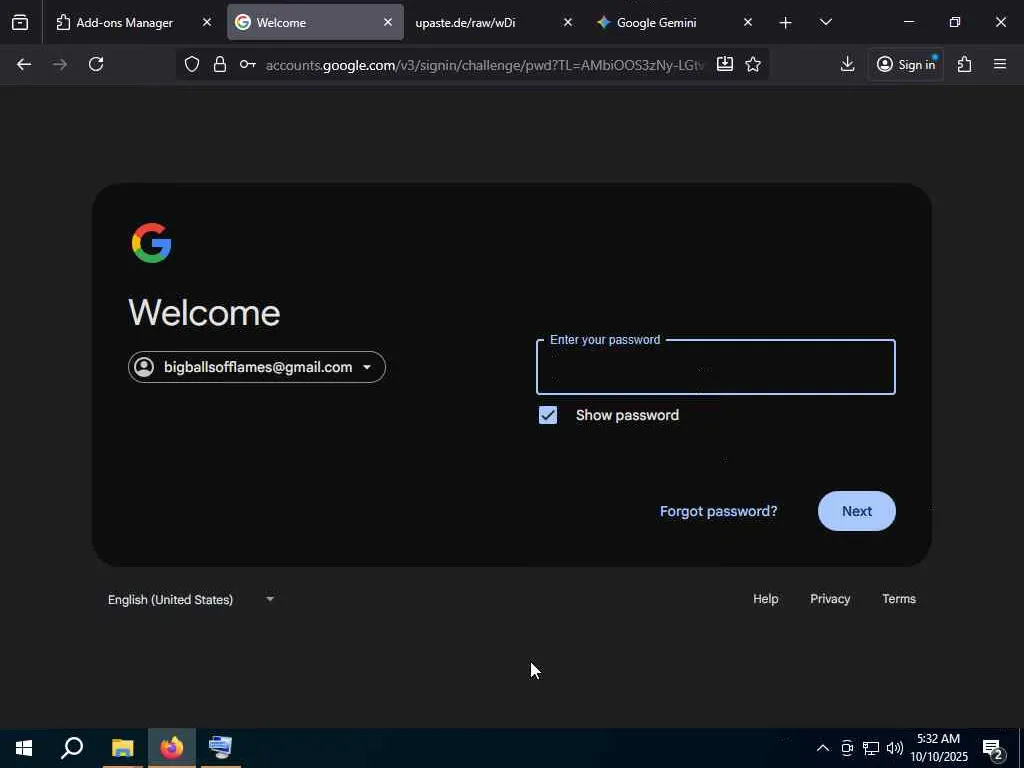Open a new tab
Screen dimensions: 1024x768
tap(786, 23)
